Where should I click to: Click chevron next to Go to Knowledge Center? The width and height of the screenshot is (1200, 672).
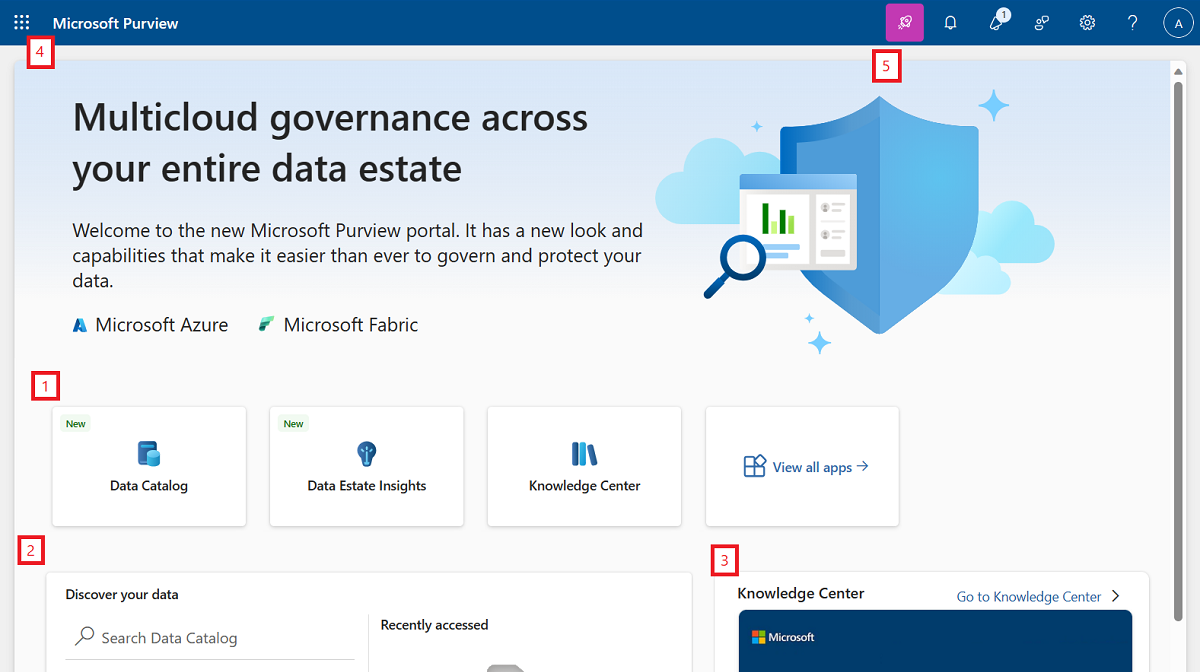coord(1116,597)
